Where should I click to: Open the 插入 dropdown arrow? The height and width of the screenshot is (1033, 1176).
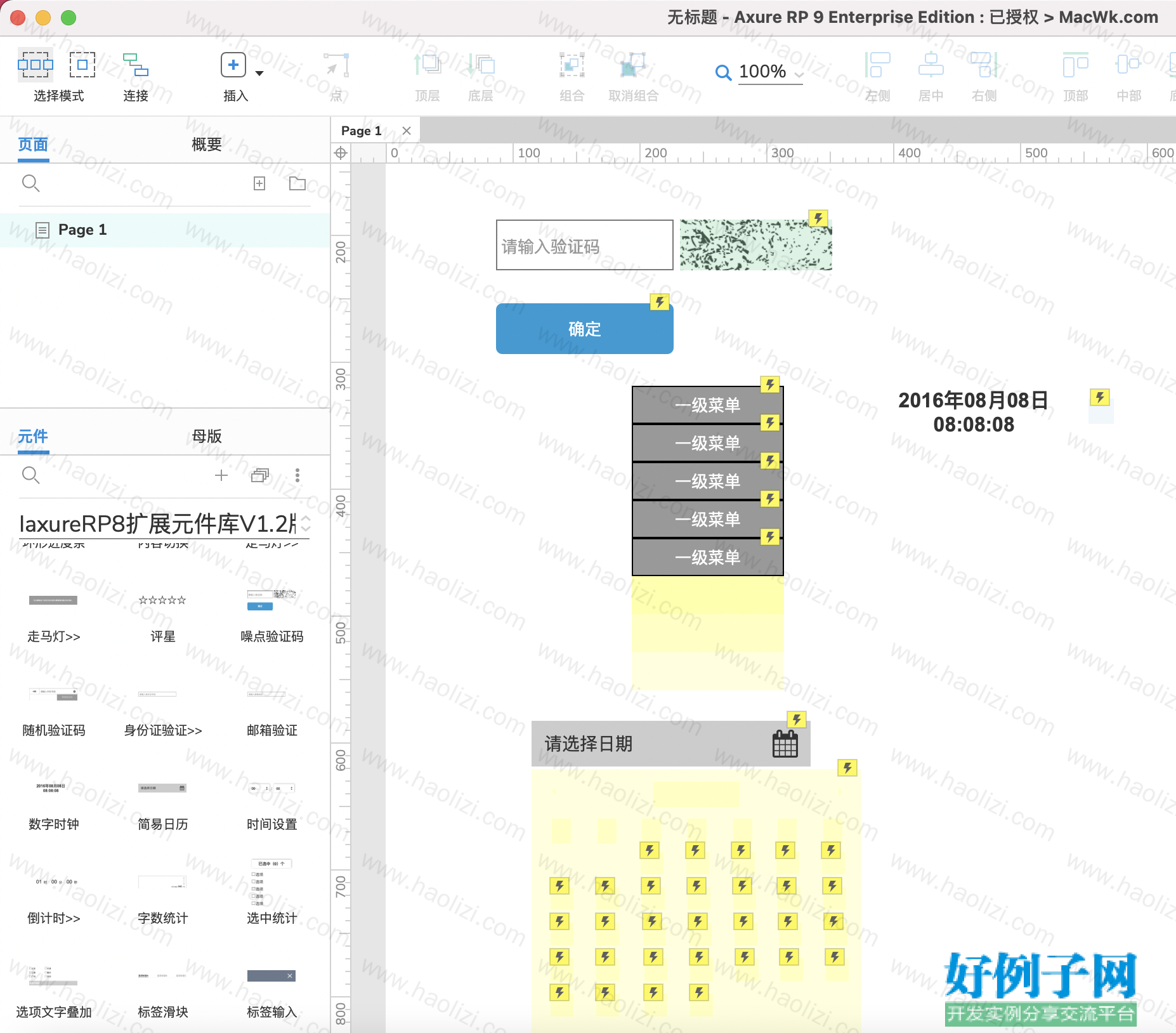click(x=259, y=74)
